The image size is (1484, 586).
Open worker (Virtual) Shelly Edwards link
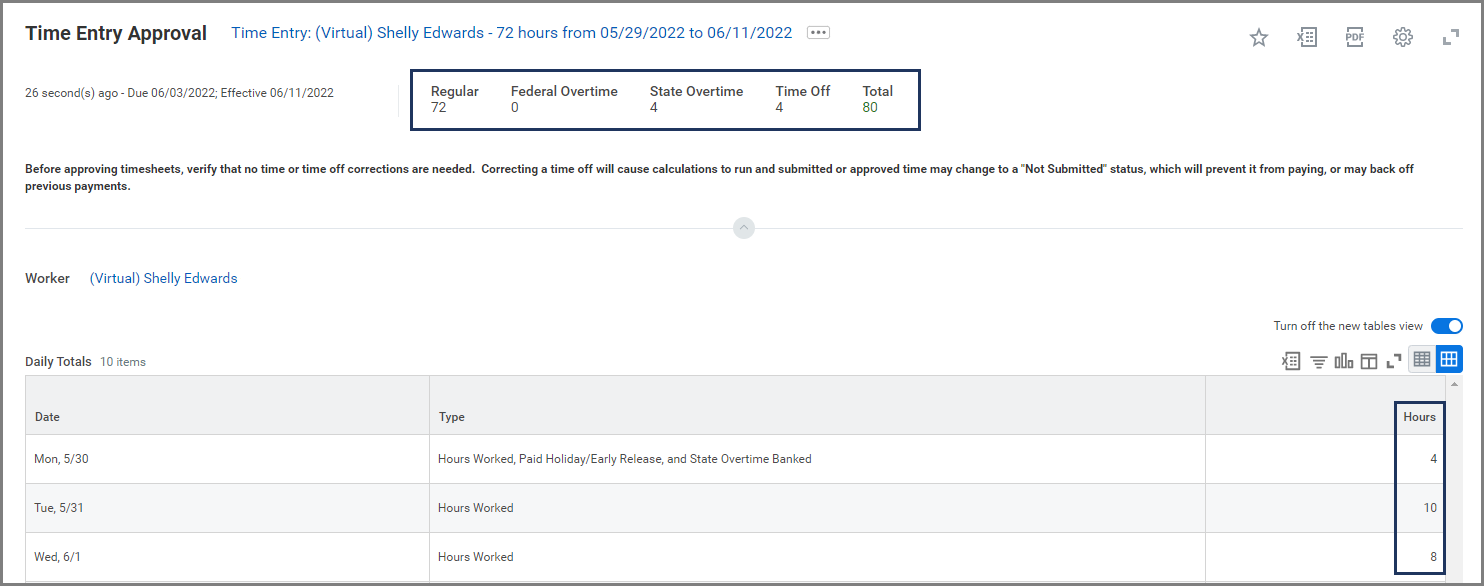(x=163, y=279)
